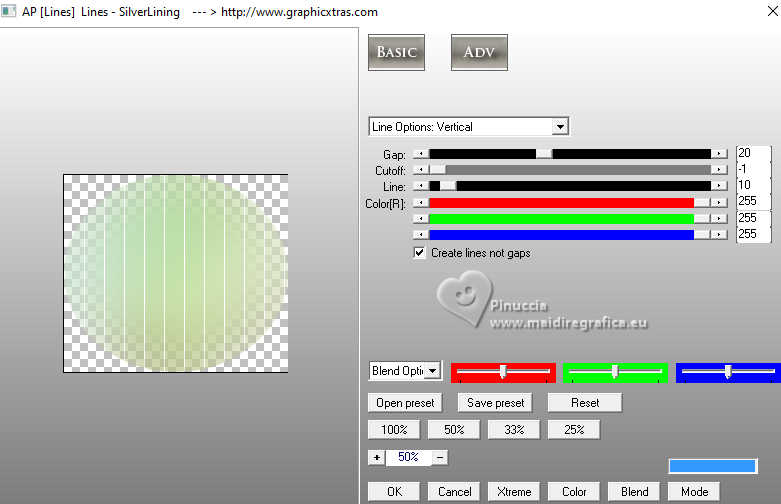Click the Color[R] value field showing 255

(754, 201)
